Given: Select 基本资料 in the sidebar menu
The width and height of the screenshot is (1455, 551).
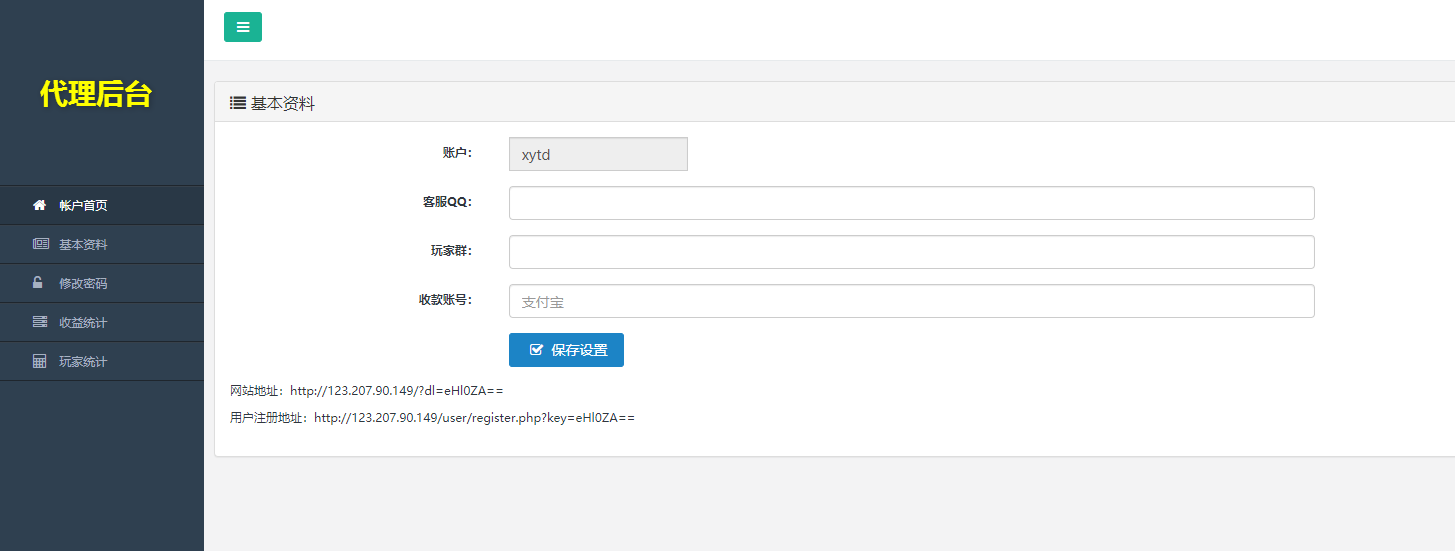Looking at the screenshot, I should coord(83,244).
